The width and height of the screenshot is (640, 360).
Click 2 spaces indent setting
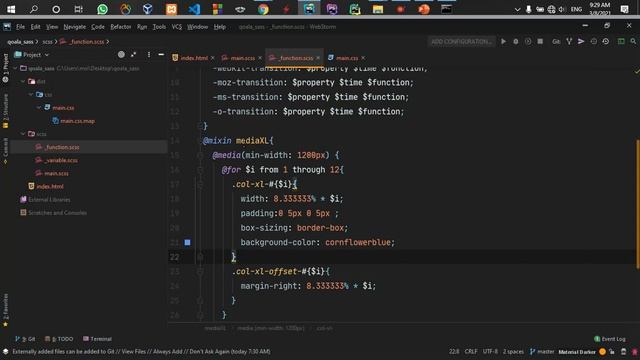pyautogui.click(x=513, y=351)
